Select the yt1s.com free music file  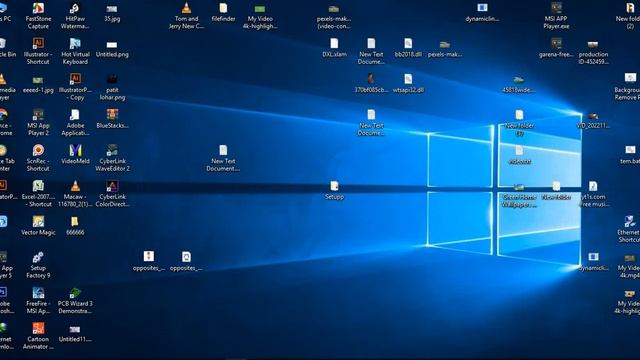(x=593, y=194)
